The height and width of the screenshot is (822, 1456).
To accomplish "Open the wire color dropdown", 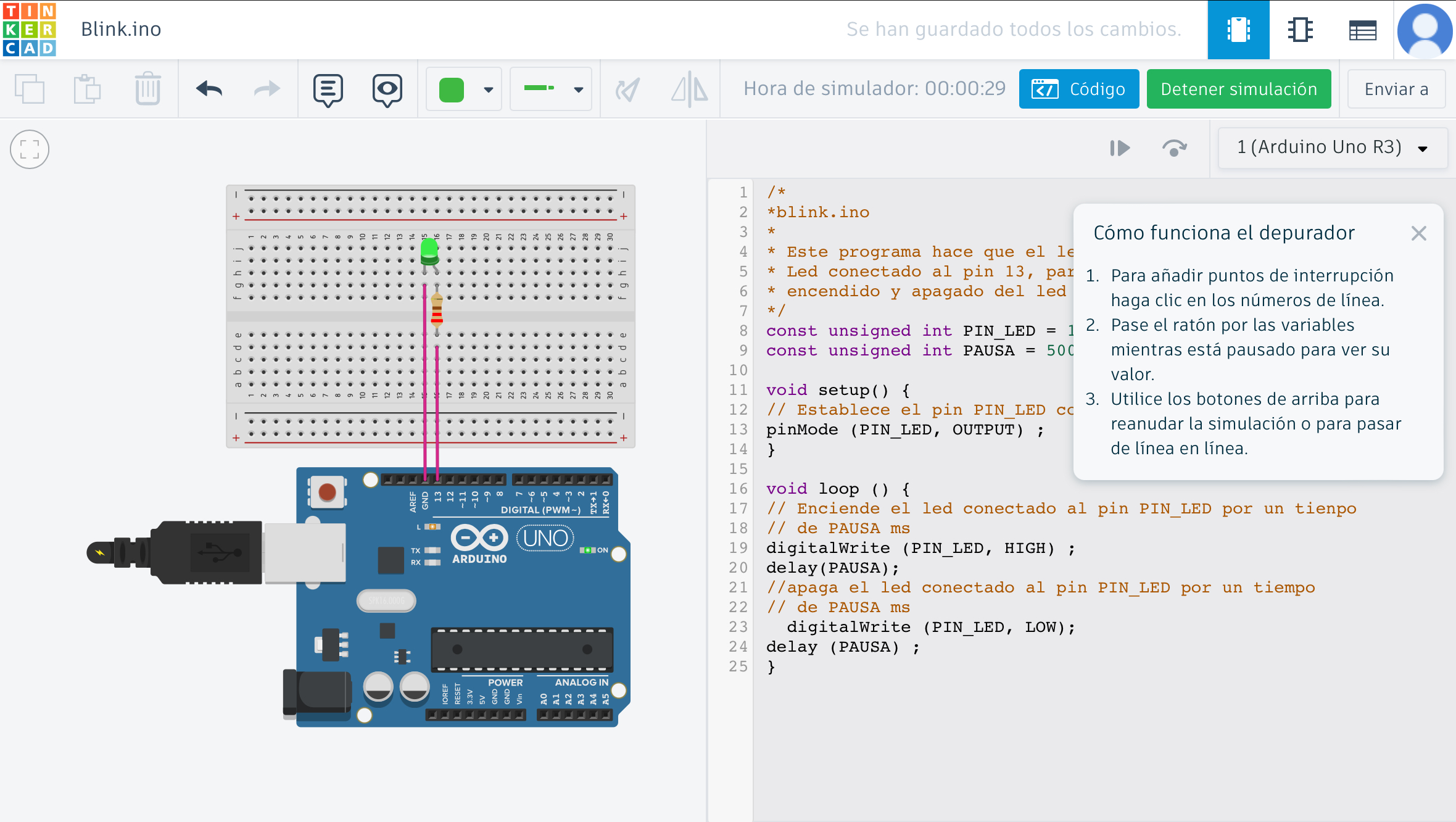I will click(488, 89).
